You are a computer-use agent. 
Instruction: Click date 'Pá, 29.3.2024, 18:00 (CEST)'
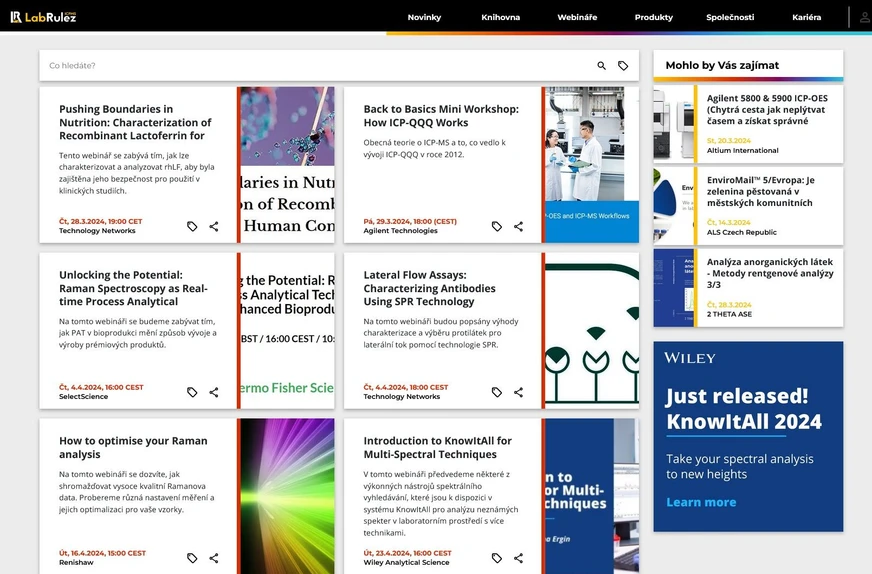410,221
